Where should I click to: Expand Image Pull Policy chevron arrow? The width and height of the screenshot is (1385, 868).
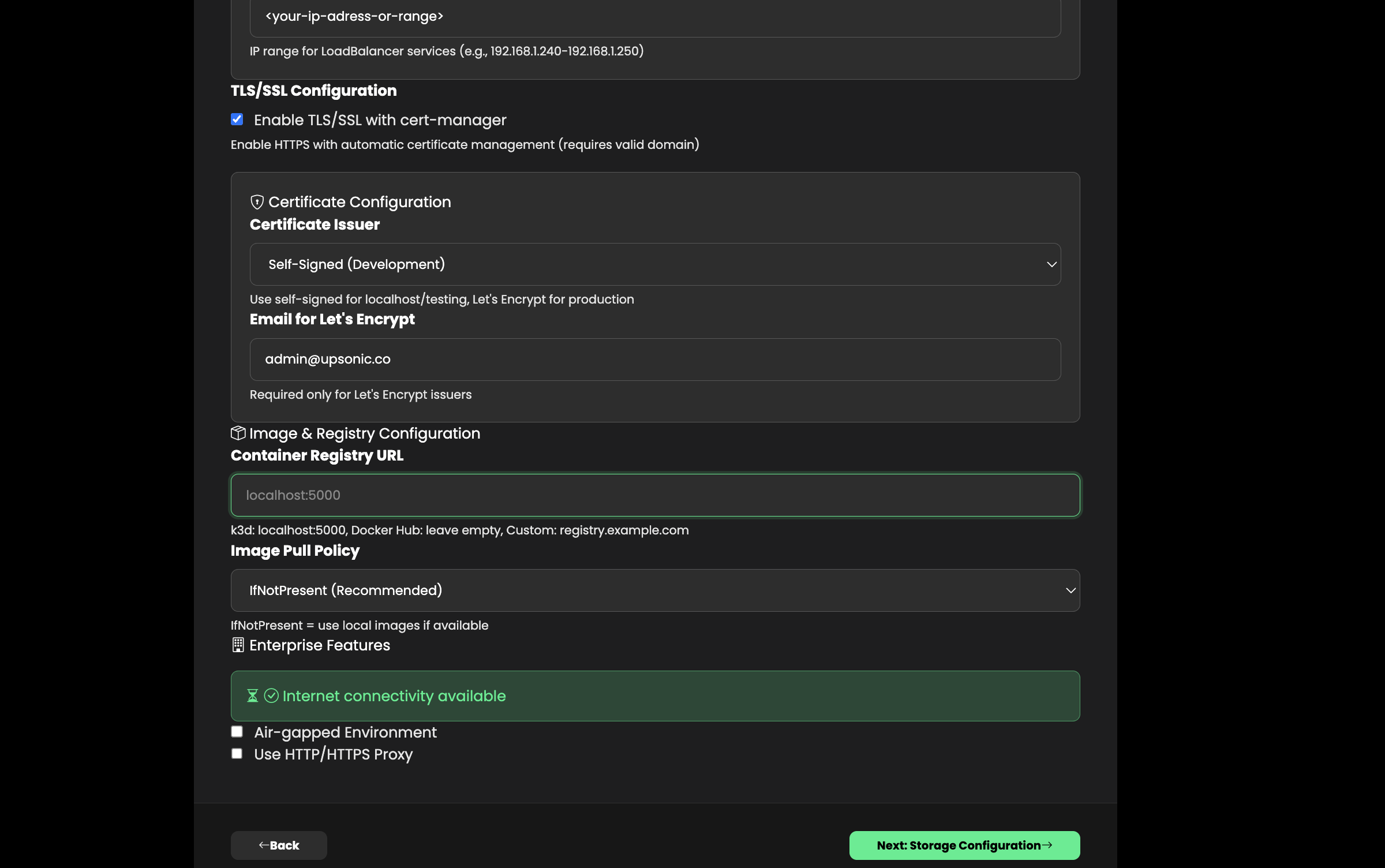coord(1070,590)
